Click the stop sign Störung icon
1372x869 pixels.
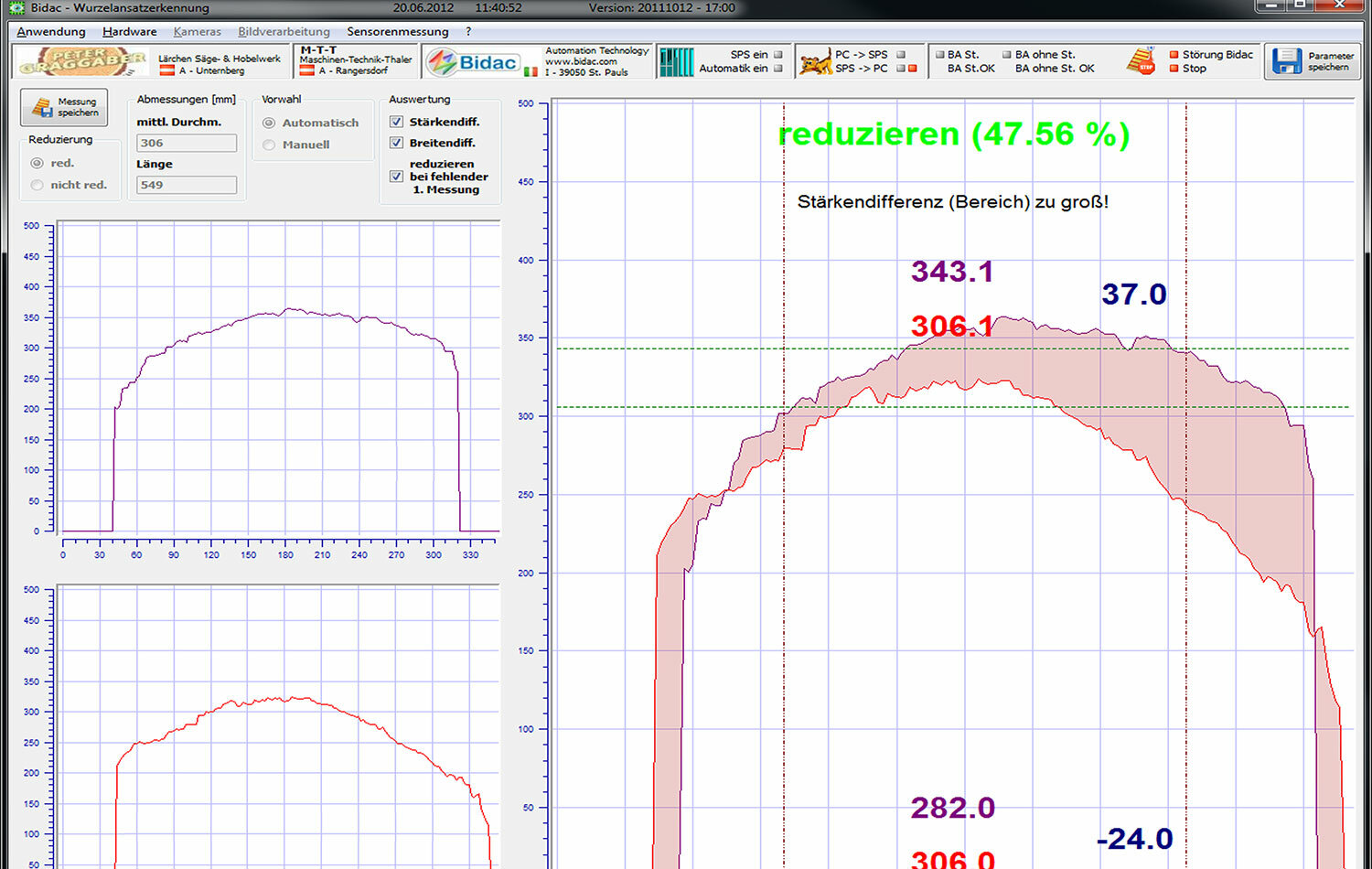(x=1142, y=60)
